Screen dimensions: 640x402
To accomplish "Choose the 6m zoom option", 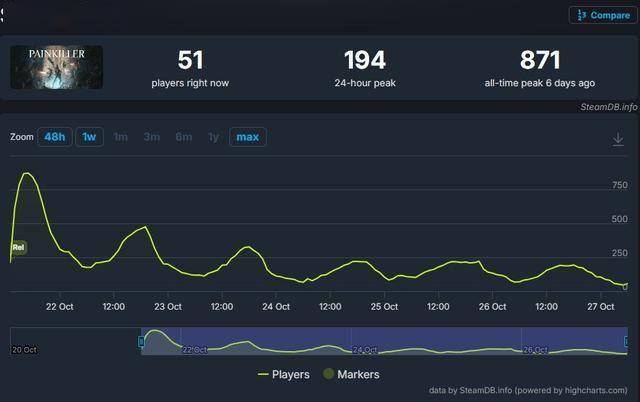I will click(x=183, y=137).
